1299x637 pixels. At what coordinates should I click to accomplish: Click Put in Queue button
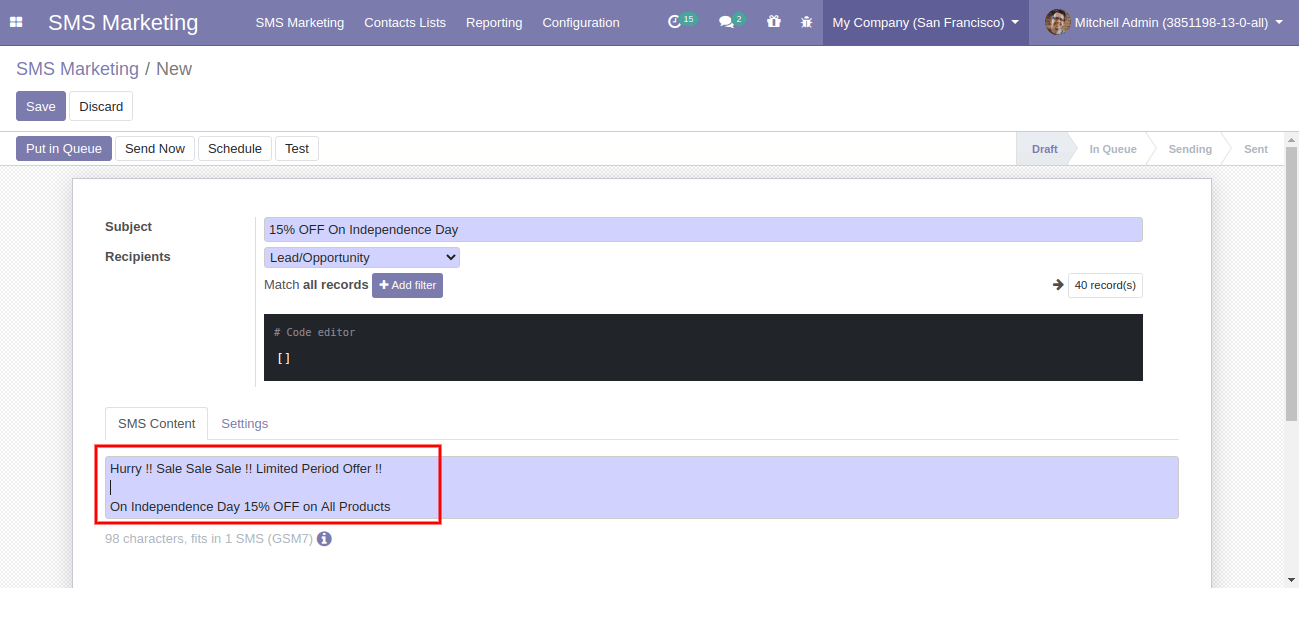(x=64, y=149)
